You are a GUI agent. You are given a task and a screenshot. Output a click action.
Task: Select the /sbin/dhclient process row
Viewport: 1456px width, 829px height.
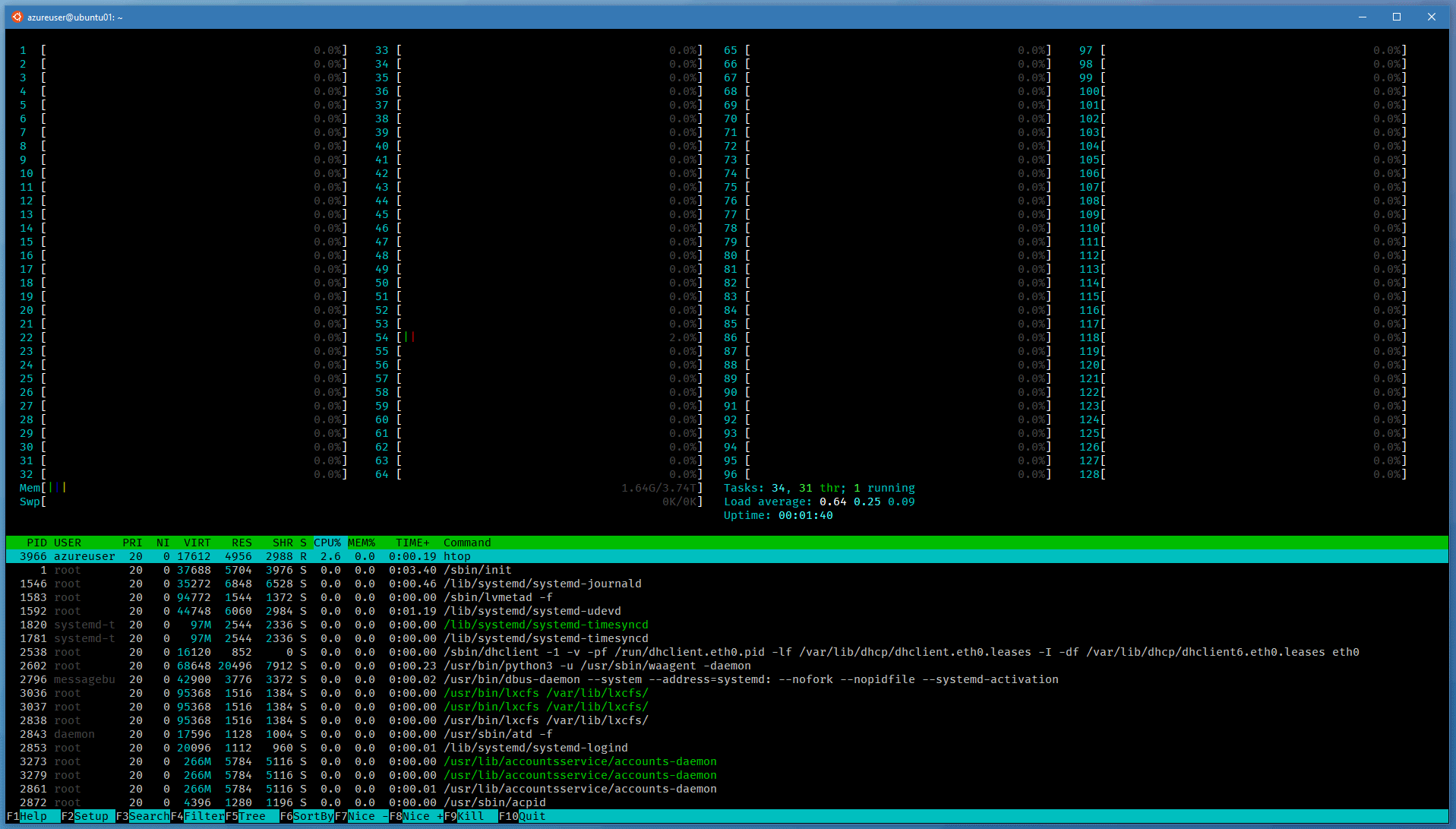coord(727,652)
